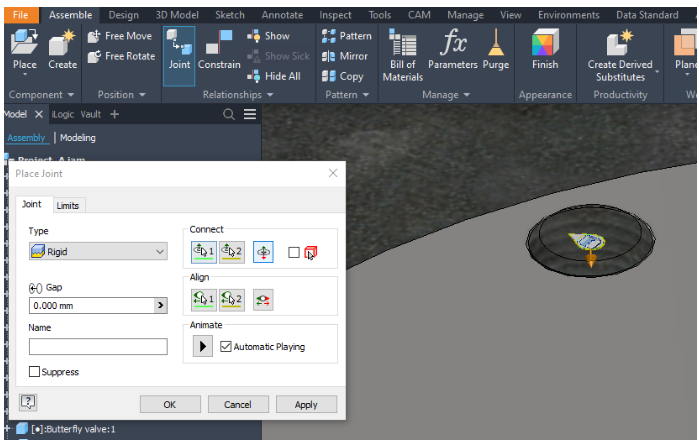Enable the pick part first checkbox
Screen dimensions: 699x447
[293, 253]
